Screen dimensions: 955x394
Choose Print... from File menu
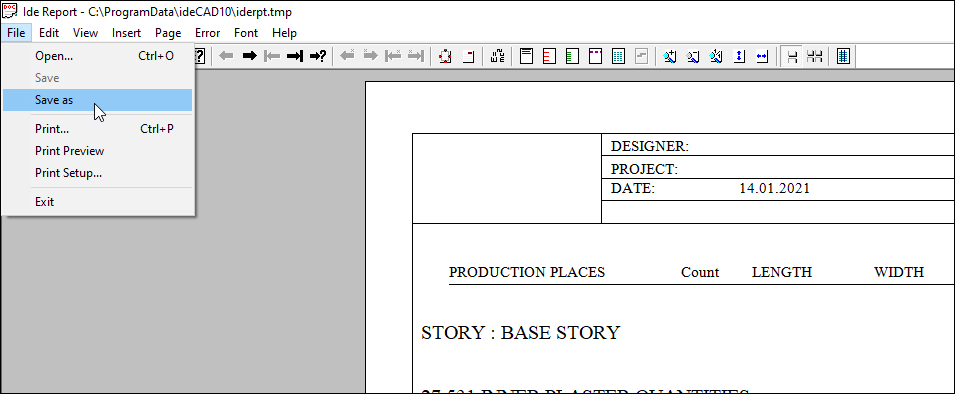(x=97, y=129)
